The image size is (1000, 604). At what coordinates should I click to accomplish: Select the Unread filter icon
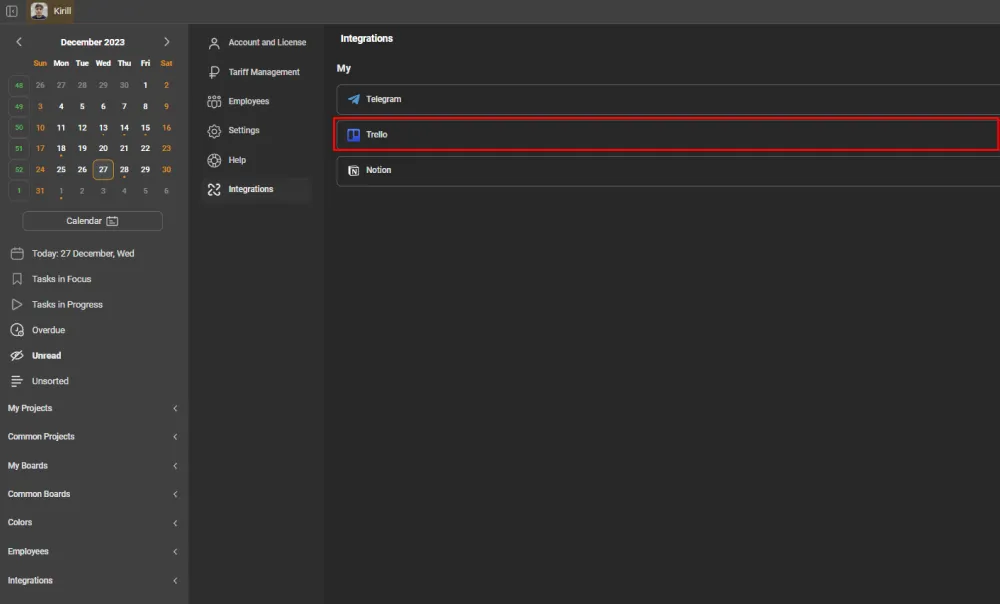point(15,355)
